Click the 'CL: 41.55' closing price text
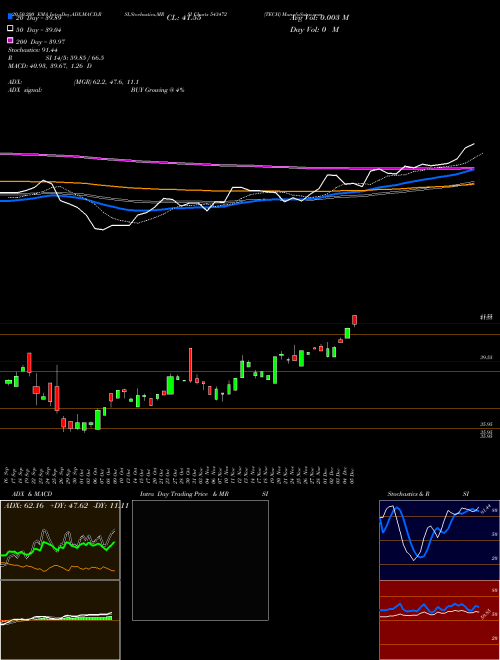This screenshot has height=660, width=500. (184, 18)
